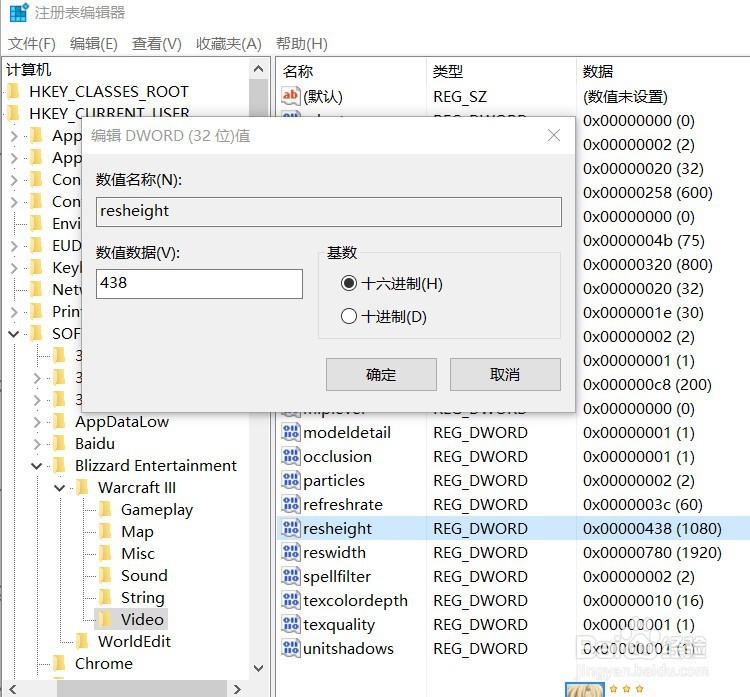Image resolution: width=750 pixels, height=697 pixels.
Task: Click the value 0x000000c8 (200)
Action: tap(647, 385)
